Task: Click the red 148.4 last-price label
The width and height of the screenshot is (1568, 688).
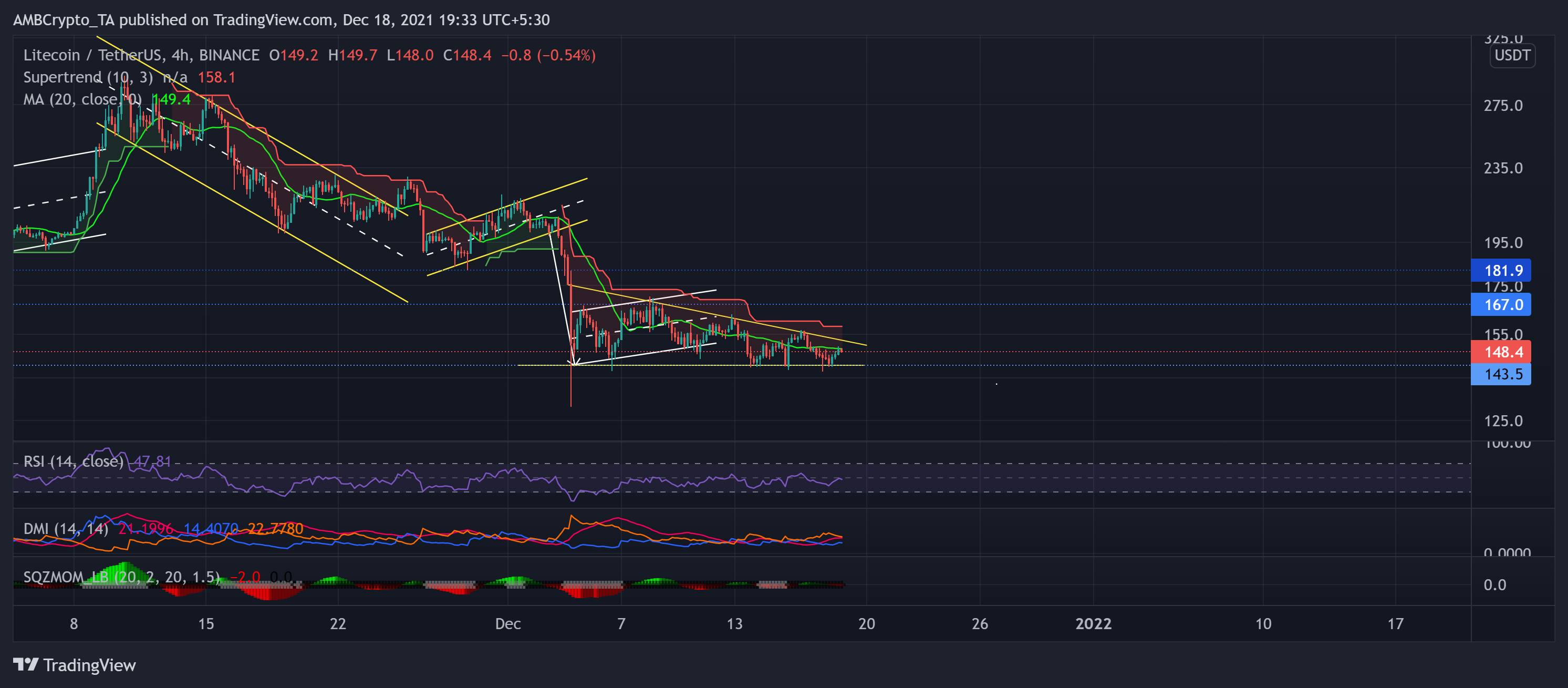Action: [x=1500, y=352]
